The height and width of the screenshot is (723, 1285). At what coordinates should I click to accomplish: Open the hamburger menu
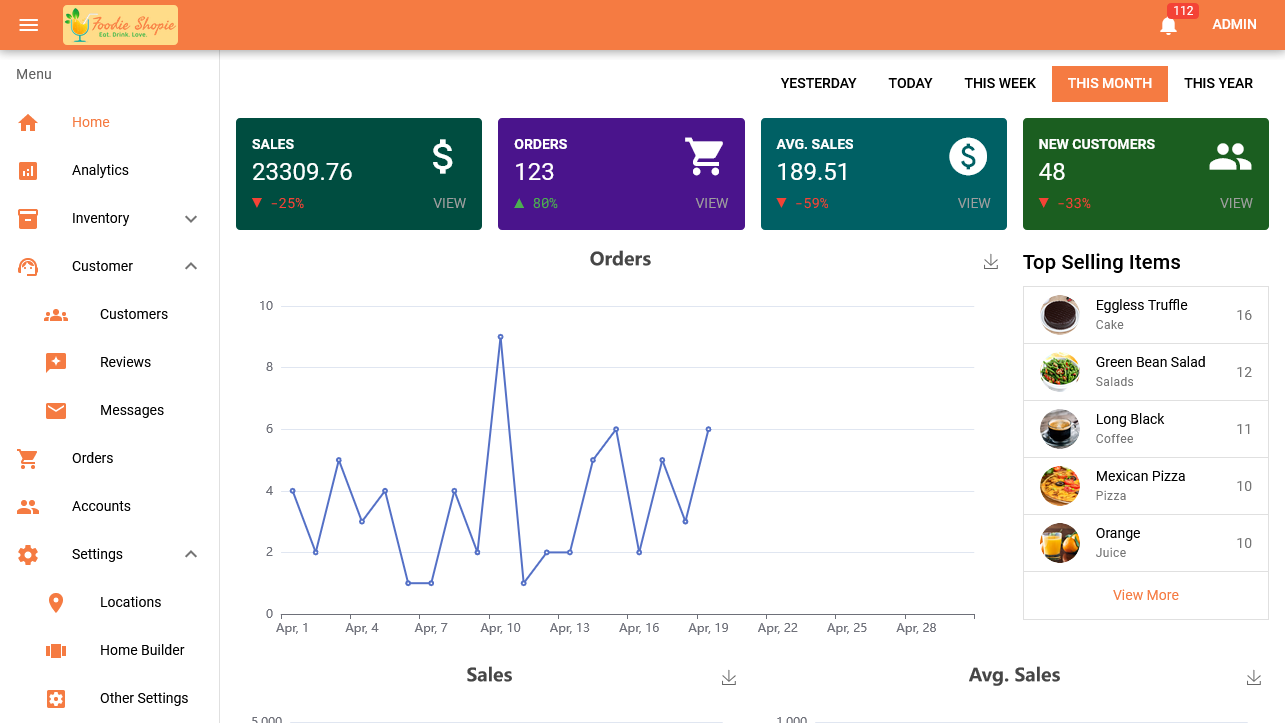[x=29, y=25]
